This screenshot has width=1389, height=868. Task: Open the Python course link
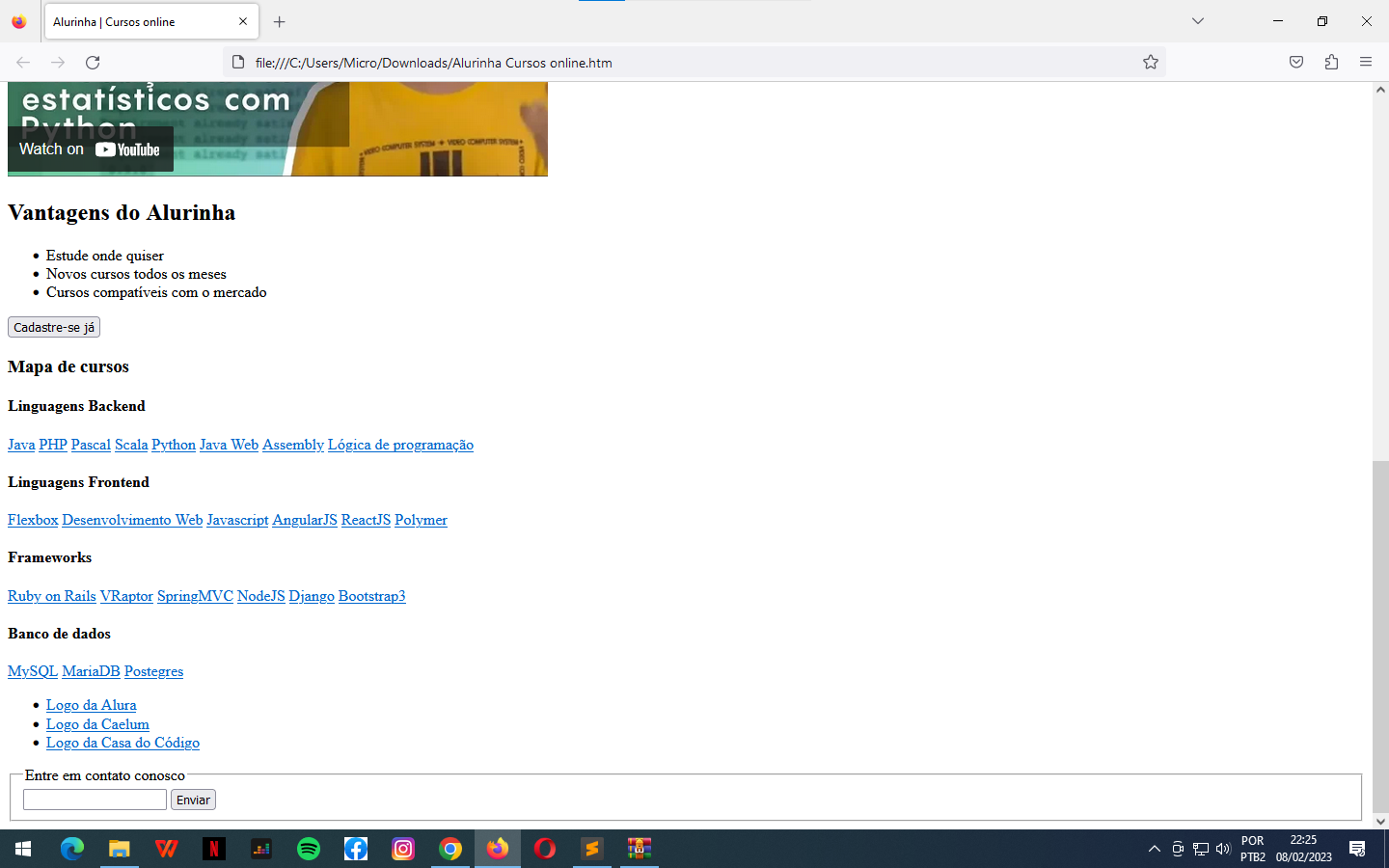pyautogui.click(x=174, y=445)
